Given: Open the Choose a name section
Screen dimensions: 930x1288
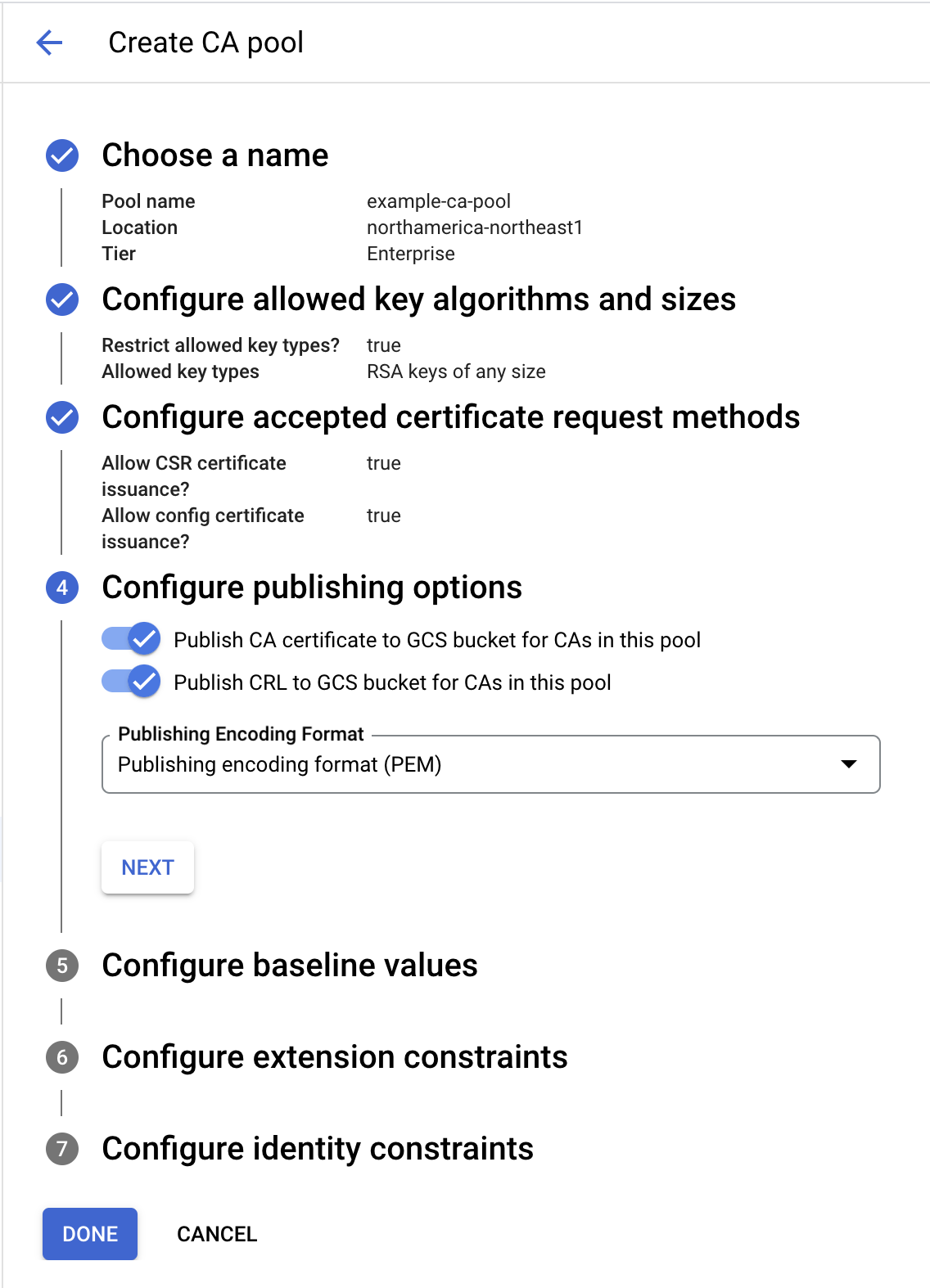Looking at the screenshot, I should pos(214,155).
